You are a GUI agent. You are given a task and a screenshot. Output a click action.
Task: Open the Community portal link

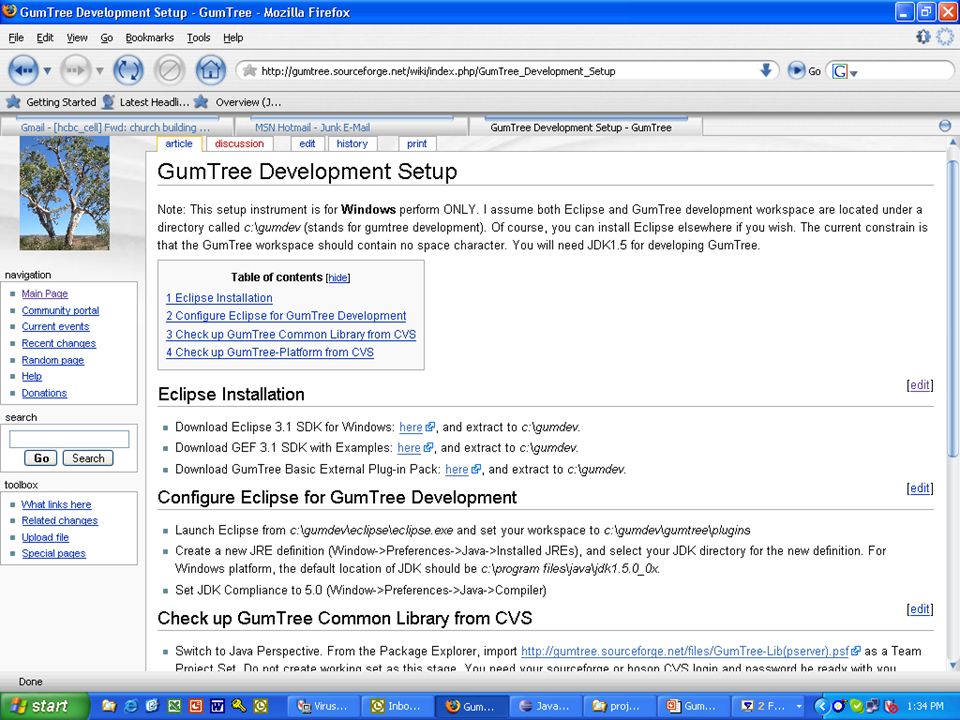(60, 310)
